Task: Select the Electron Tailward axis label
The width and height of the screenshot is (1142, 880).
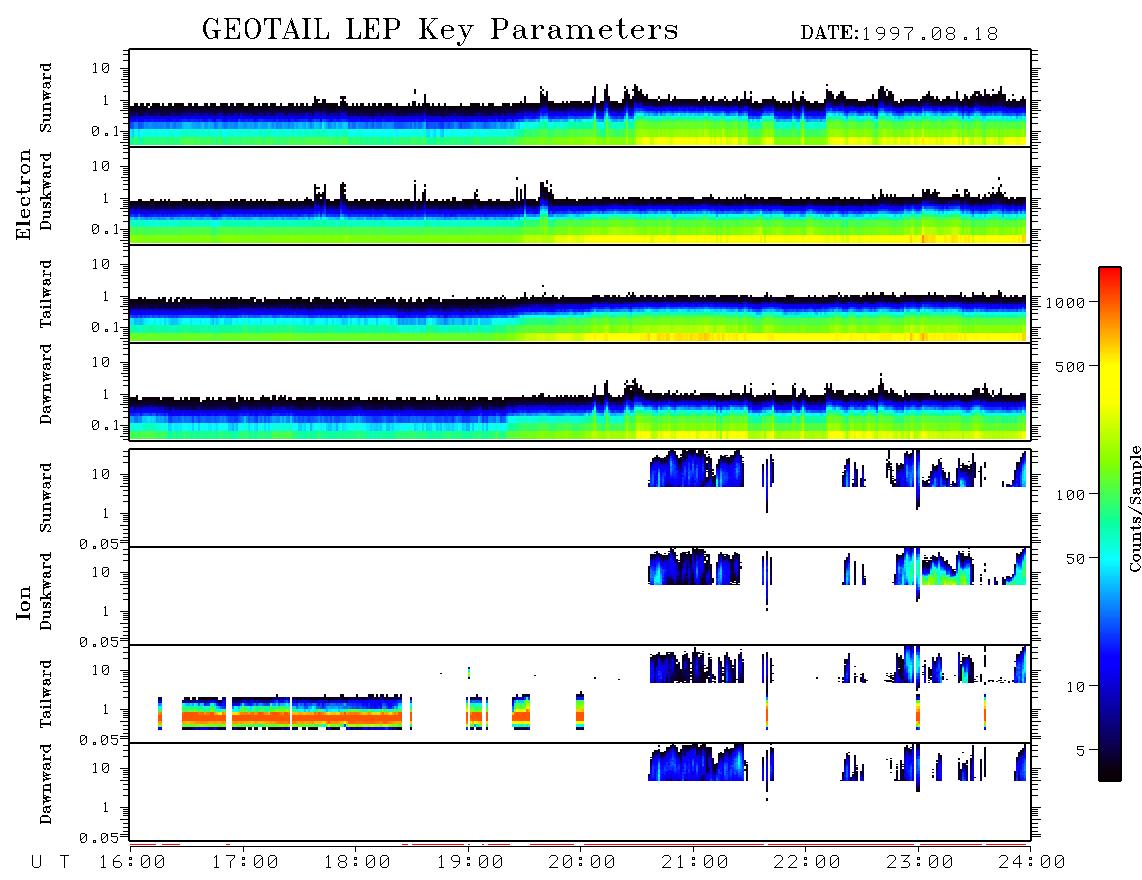Action: tap(46, 294)
